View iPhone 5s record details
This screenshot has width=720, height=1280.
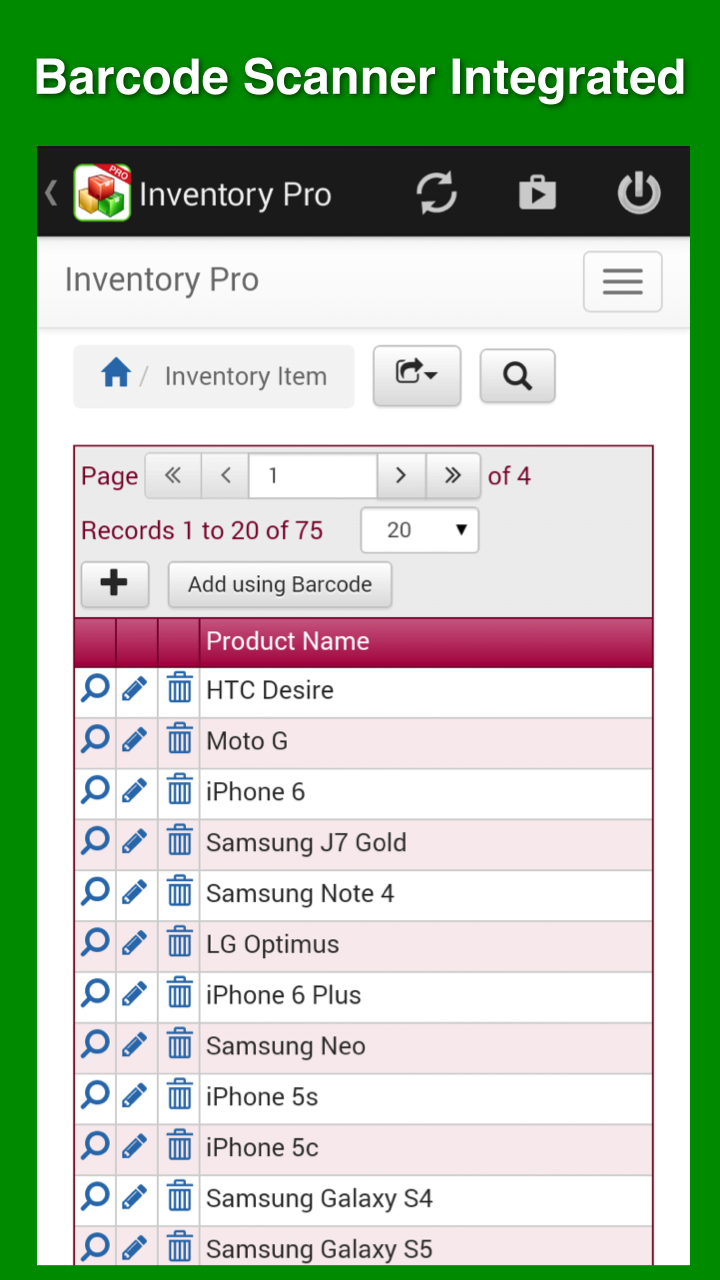point(95,1097)
